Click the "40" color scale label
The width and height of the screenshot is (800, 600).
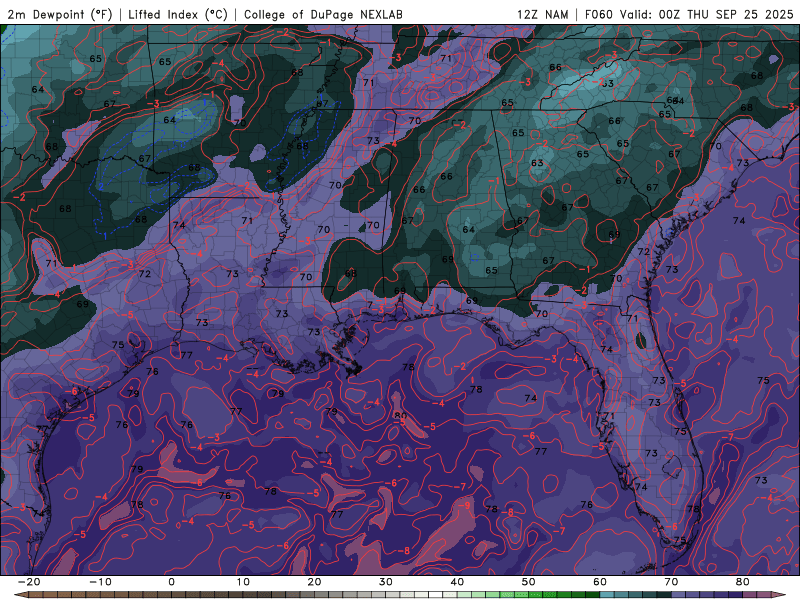[x=457, y=582]
